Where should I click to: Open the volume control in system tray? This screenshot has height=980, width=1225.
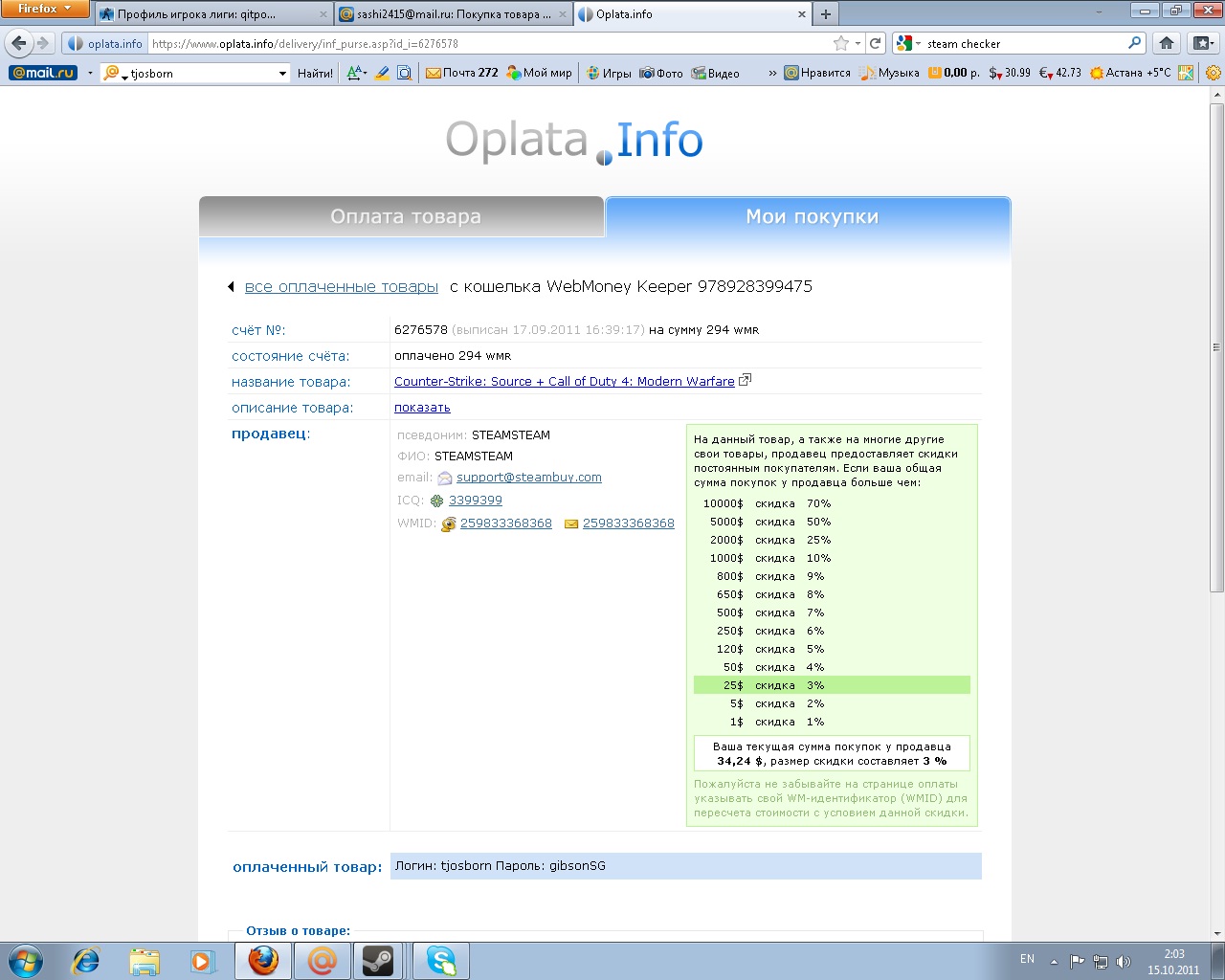[x=1123, y=961]
